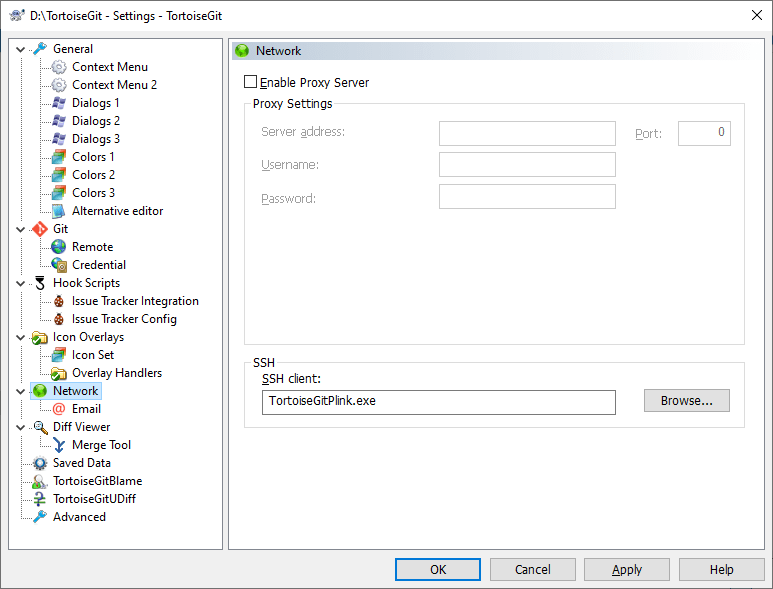773x589 pixels.
Task: Click the red Git diamond icon
Action: pos(40,229)
